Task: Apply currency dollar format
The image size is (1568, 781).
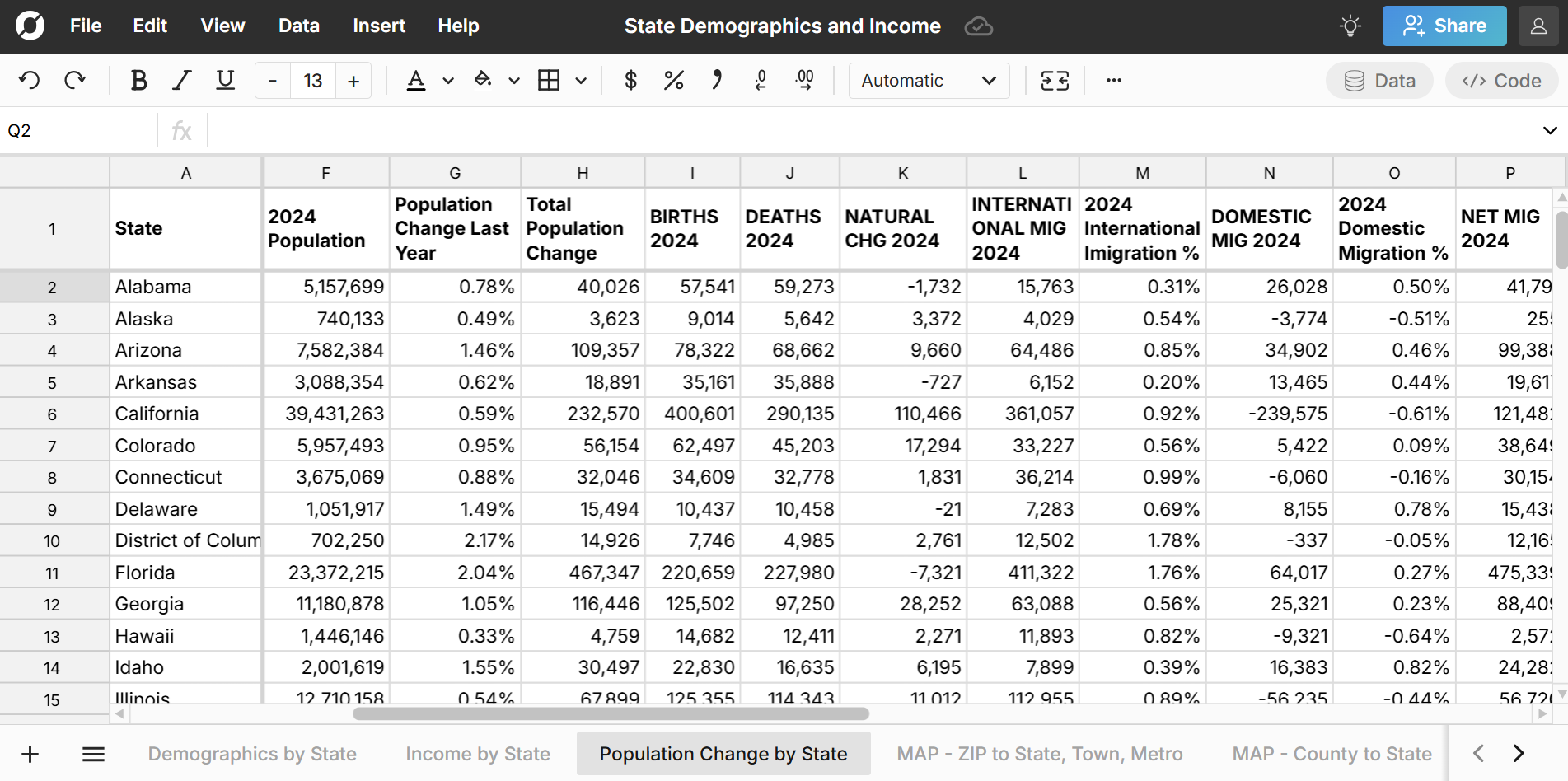Action: pos(630,81)
